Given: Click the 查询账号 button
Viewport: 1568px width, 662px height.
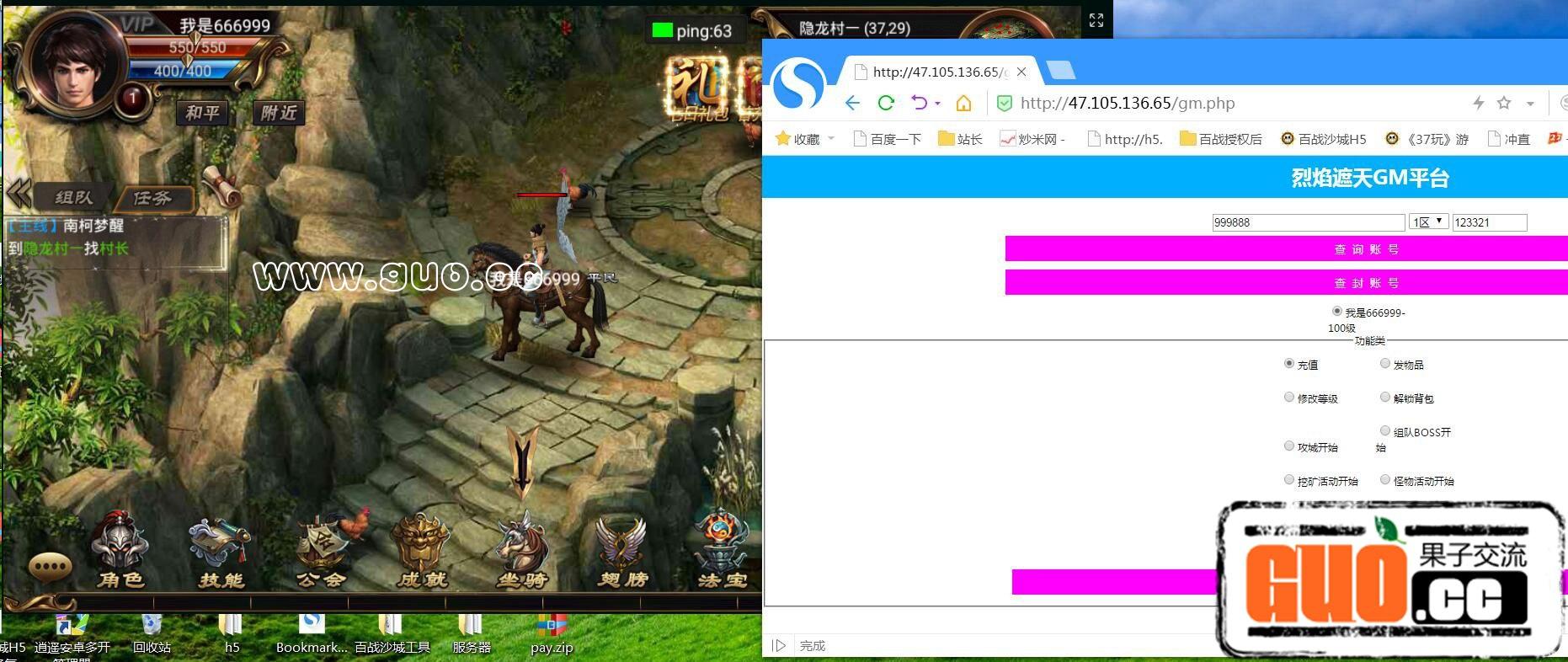Looking at the screenshot, I should 1285,249.
